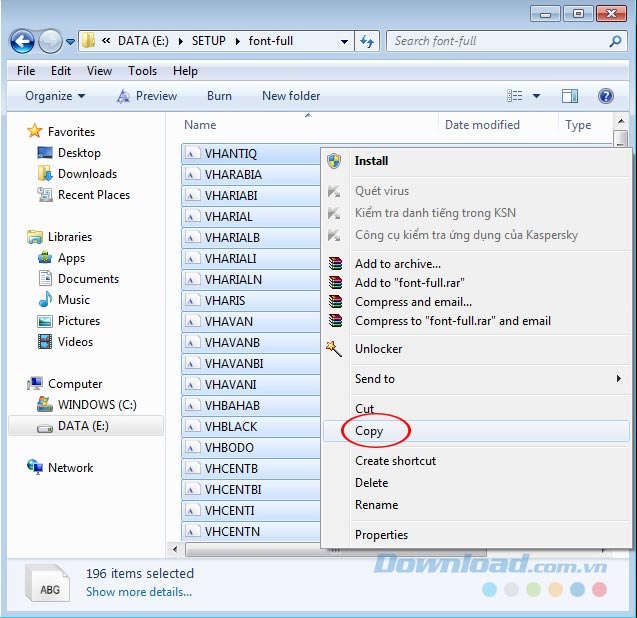Click Unlocker wand entry
637x618 pixels.
point(378,349)
